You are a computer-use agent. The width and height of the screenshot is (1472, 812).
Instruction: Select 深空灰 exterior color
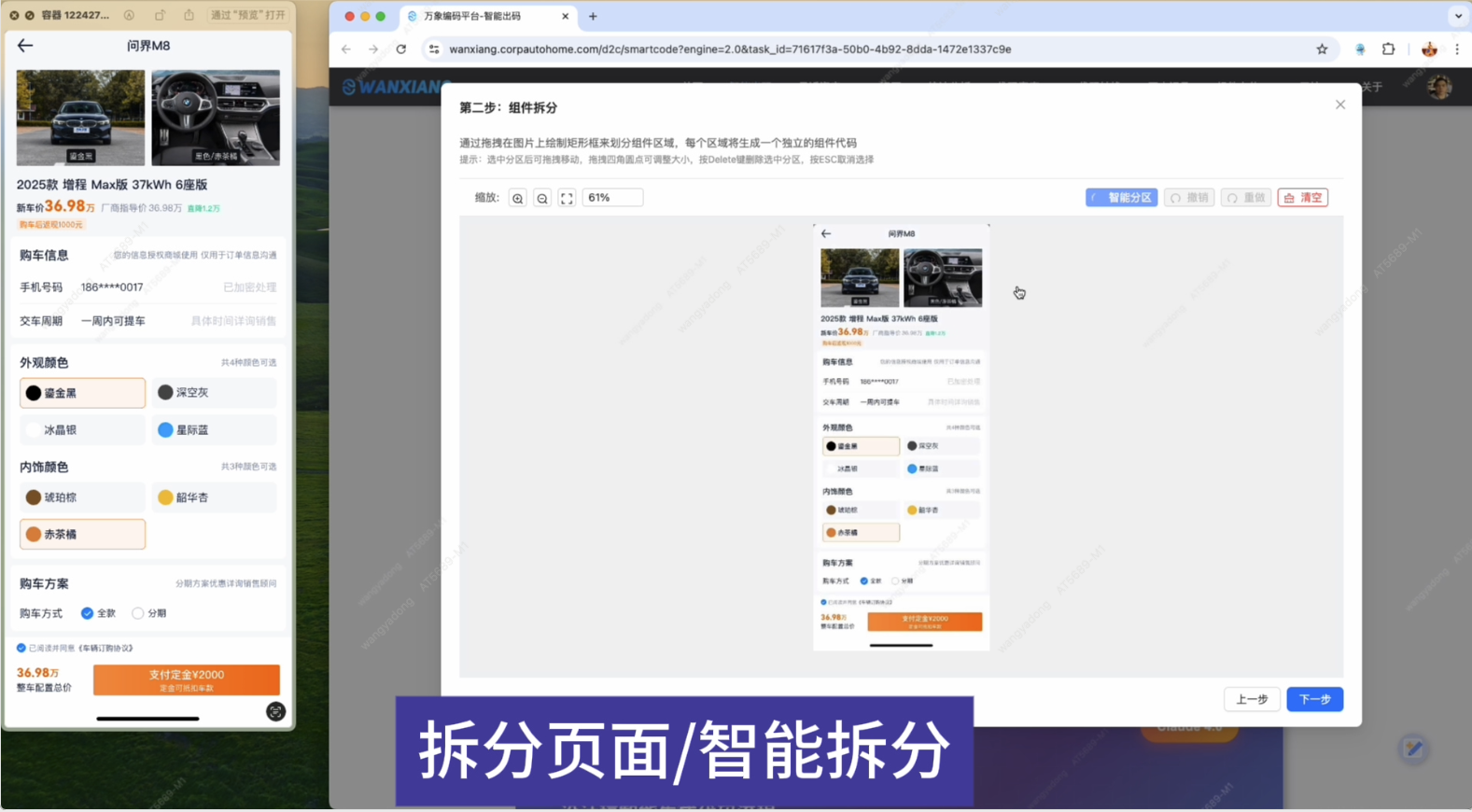(214, 393)
